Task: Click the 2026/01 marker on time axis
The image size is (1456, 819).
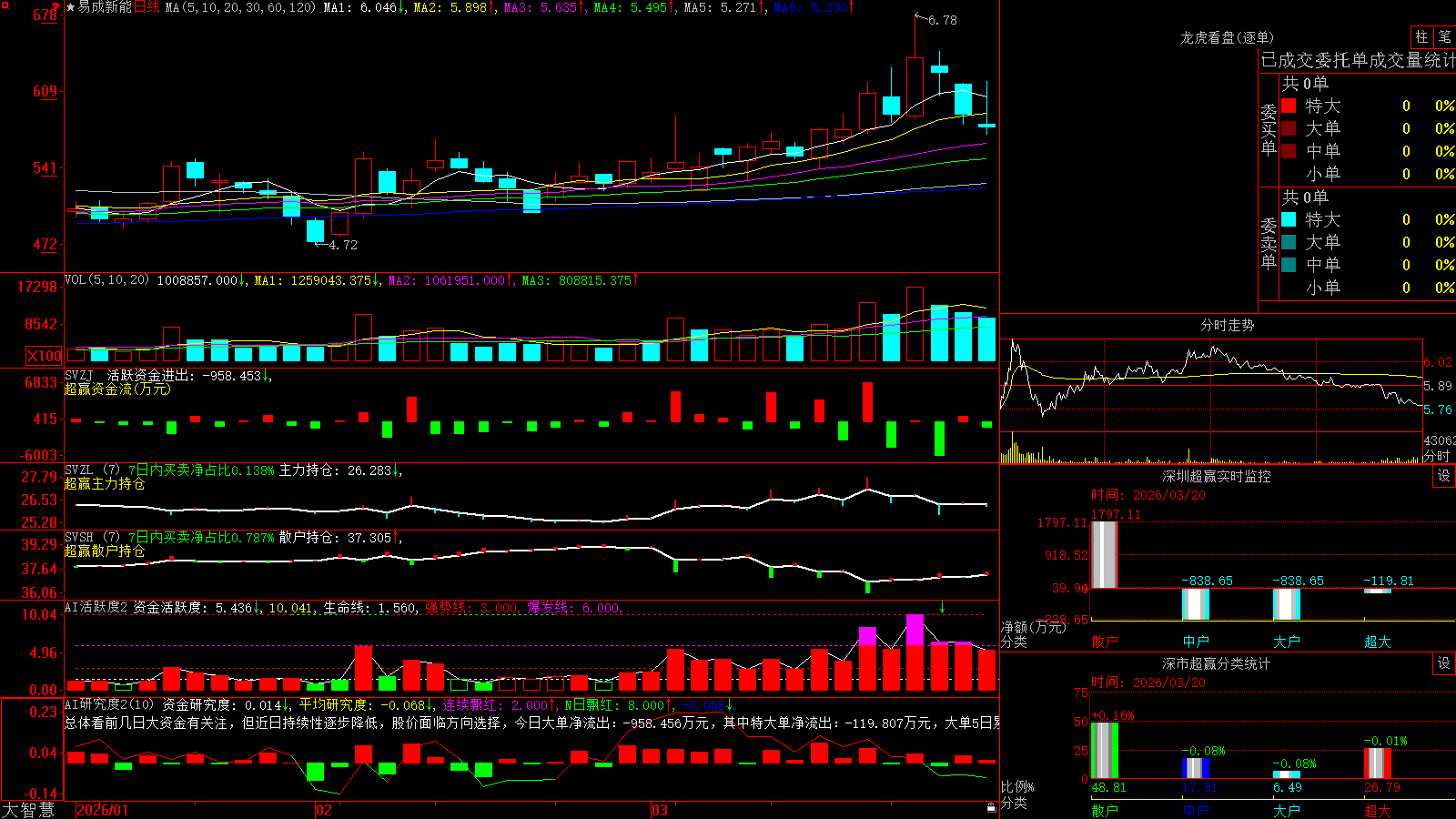Action: click(103, 810)
